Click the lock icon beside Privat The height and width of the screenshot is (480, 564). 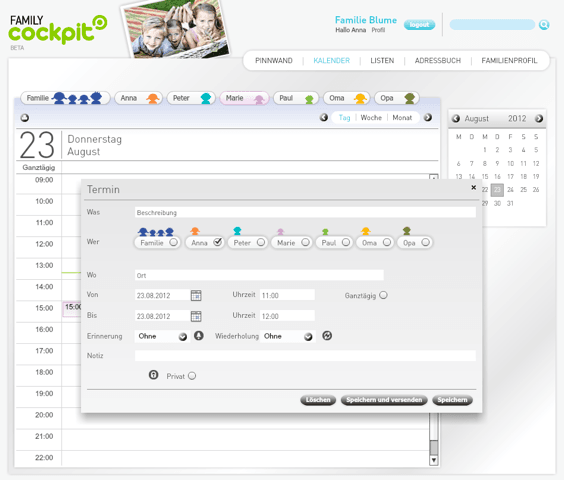coord(154,375)
